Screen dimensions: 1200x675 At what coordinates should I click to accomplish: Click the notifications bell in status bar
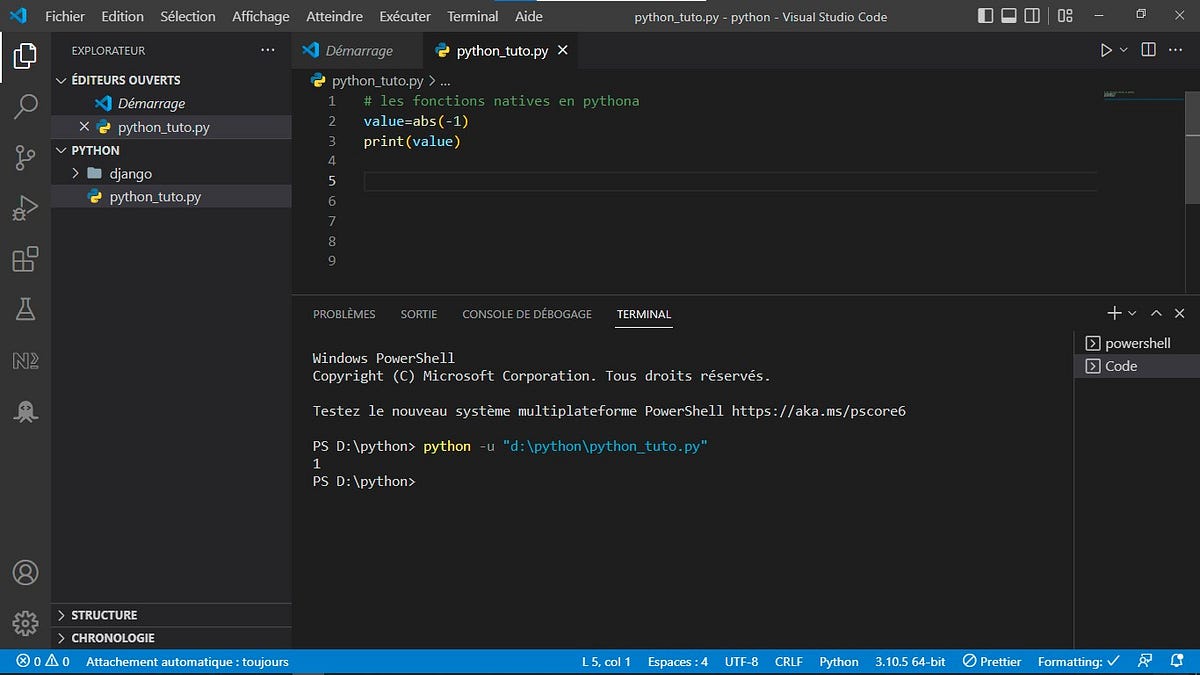(x=1178, y=661)
